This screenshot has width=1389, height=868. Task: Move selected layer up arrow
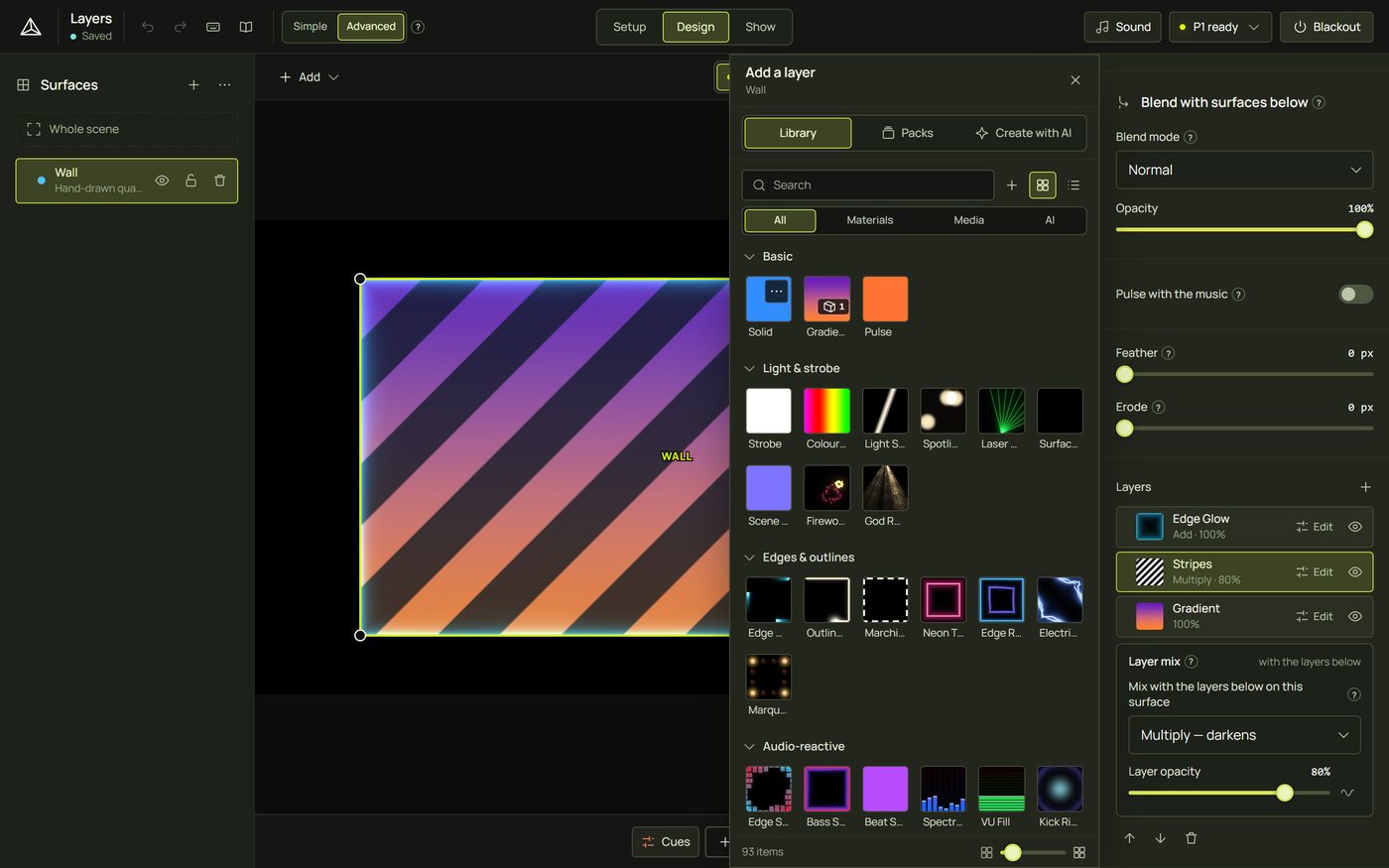coord(1129,838)
